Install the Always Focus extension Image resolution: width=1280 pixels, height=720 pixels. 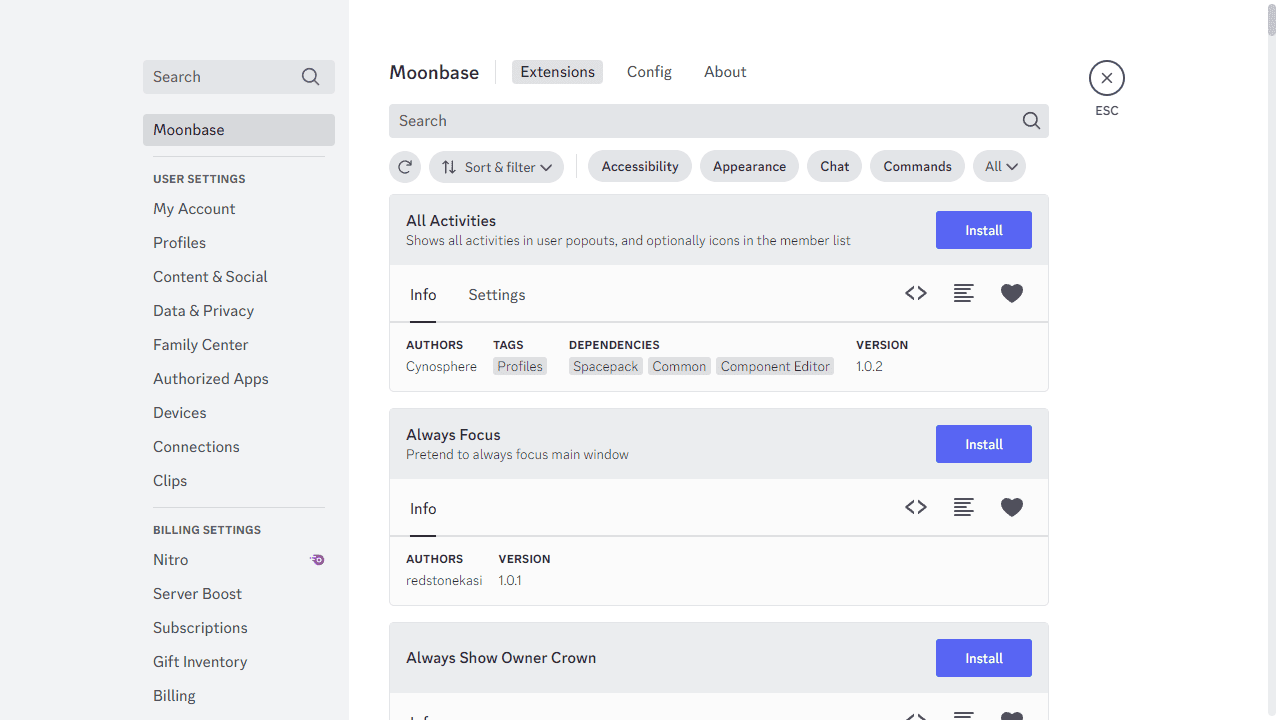pyautogui.click(x=984, y=444)
